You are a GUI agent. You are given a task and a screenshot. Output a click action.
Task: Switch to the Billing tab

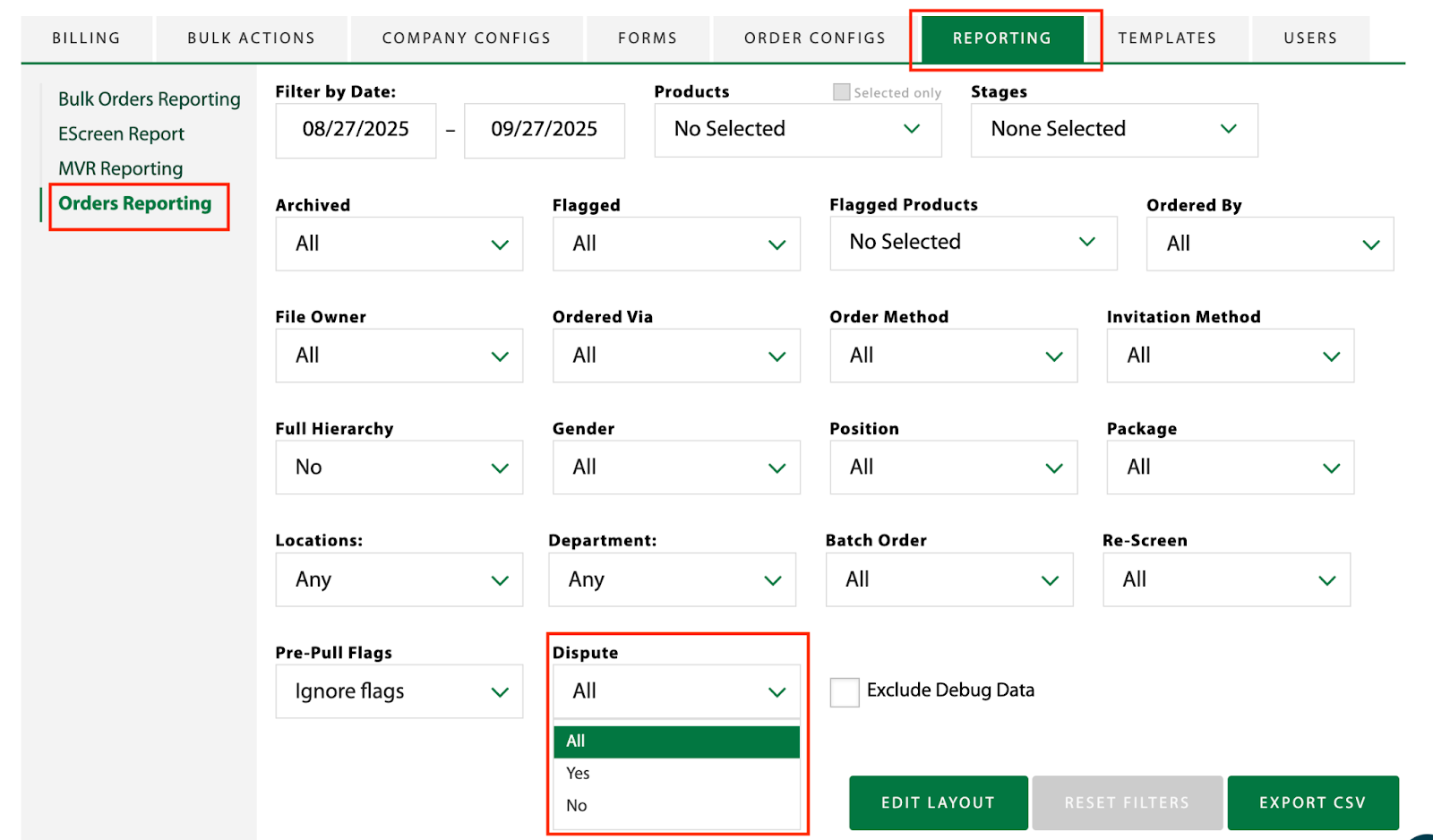[86, 39]
